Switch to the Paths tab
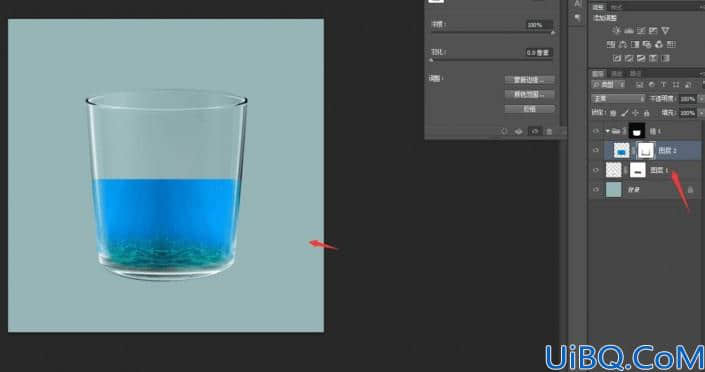The image size is (705, 372). [635, 73]
